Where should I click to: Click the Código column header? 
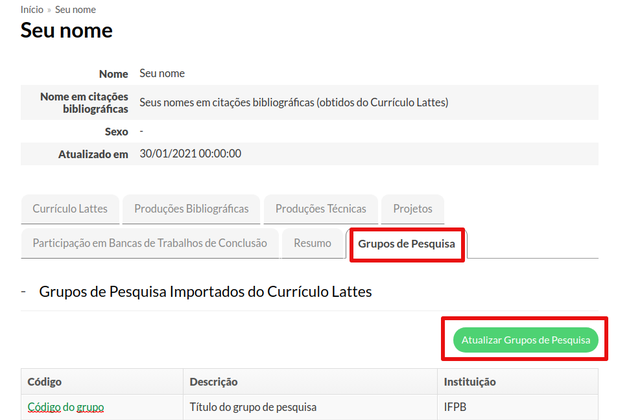pos(45,382)
